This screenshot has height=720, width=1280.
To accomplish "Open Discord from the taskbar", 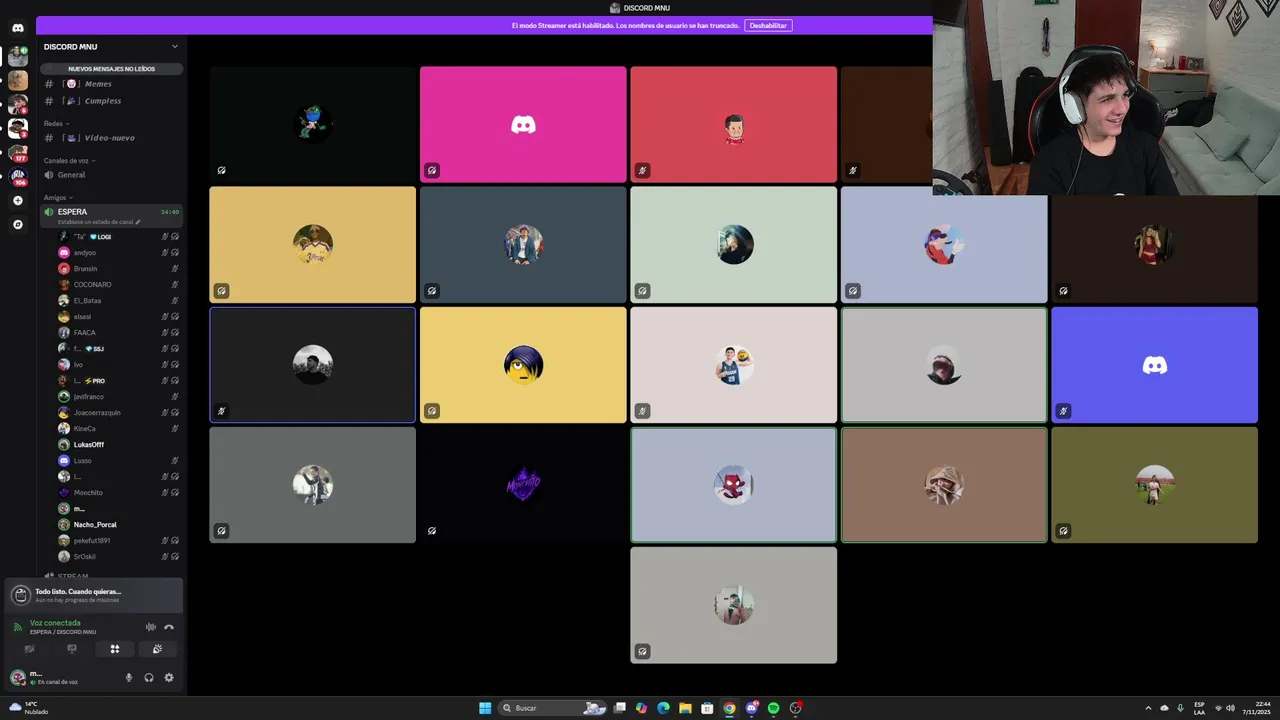I will click(x=751, y=708).
